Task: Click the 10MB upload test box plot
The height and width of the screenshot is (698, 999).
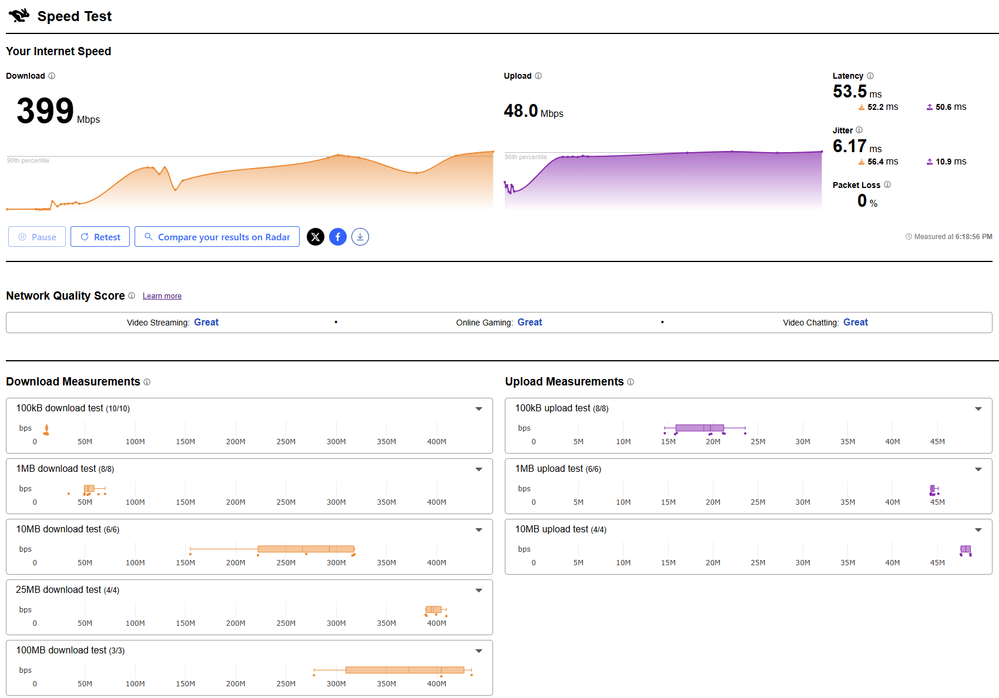Action: [965, 550]
